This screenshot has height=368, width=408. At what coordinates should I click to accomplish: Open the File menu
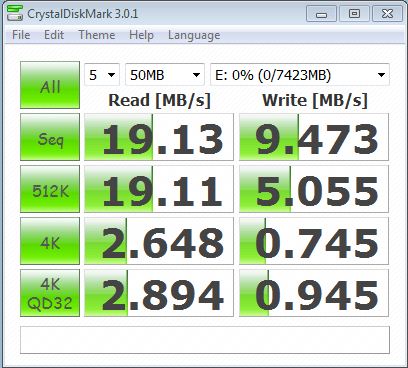click(x=21, y=35)
